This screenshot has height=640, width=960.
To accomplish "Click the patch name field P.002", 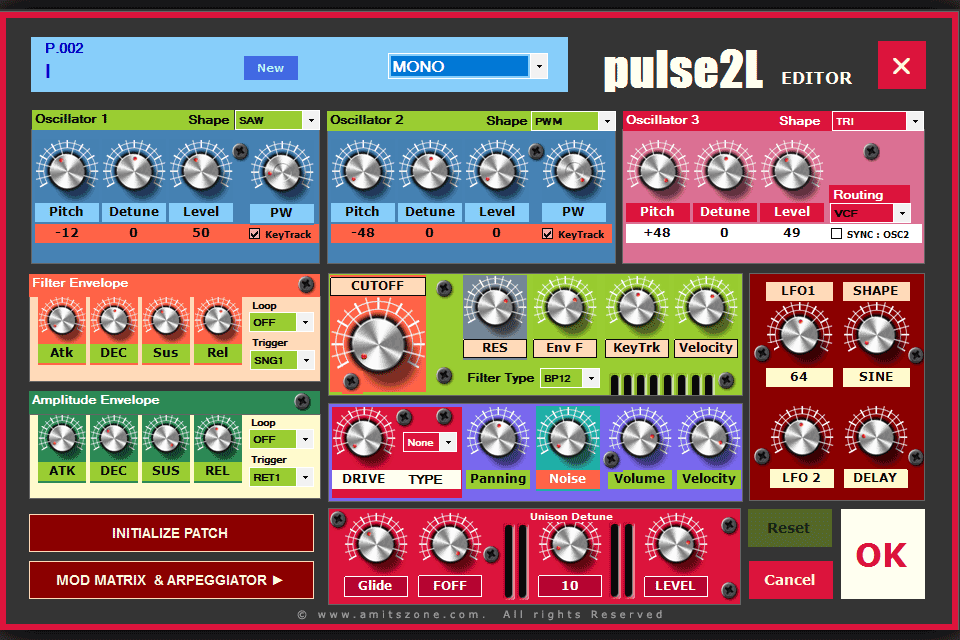I will click(x=62, y=48).
